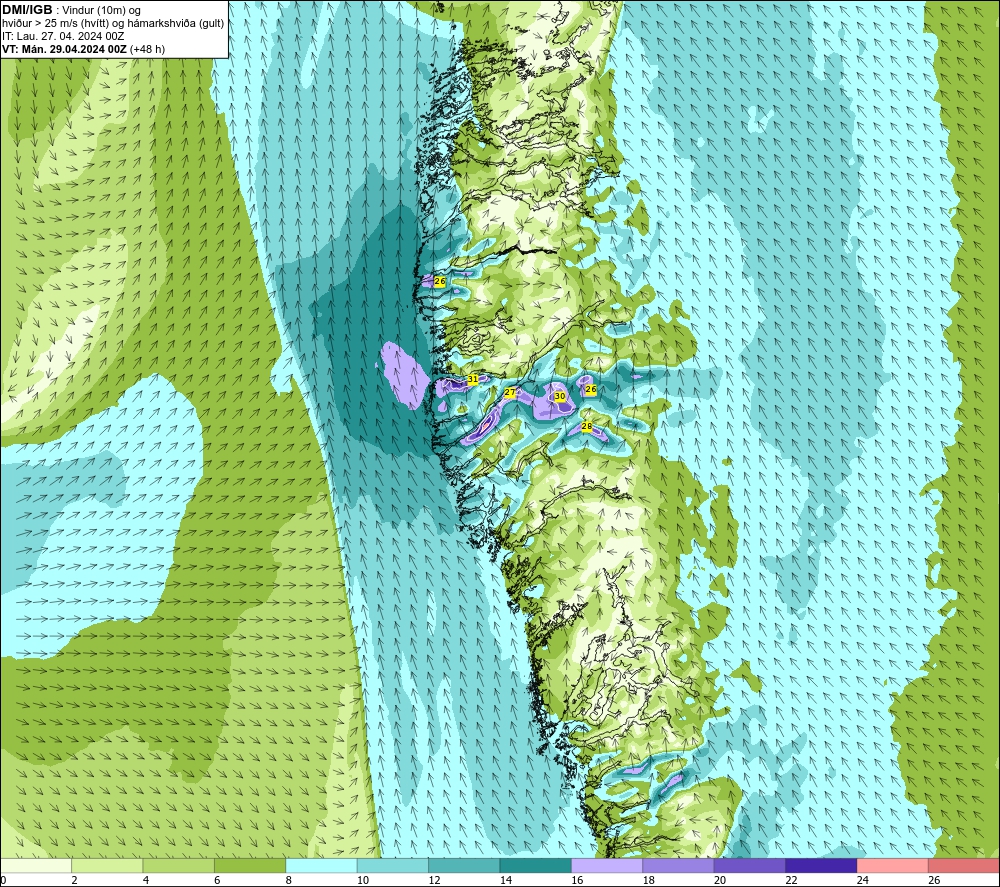This screenshot has width=1000, height=887.
Task: Click the scale label 10
Action: (363, 880)
